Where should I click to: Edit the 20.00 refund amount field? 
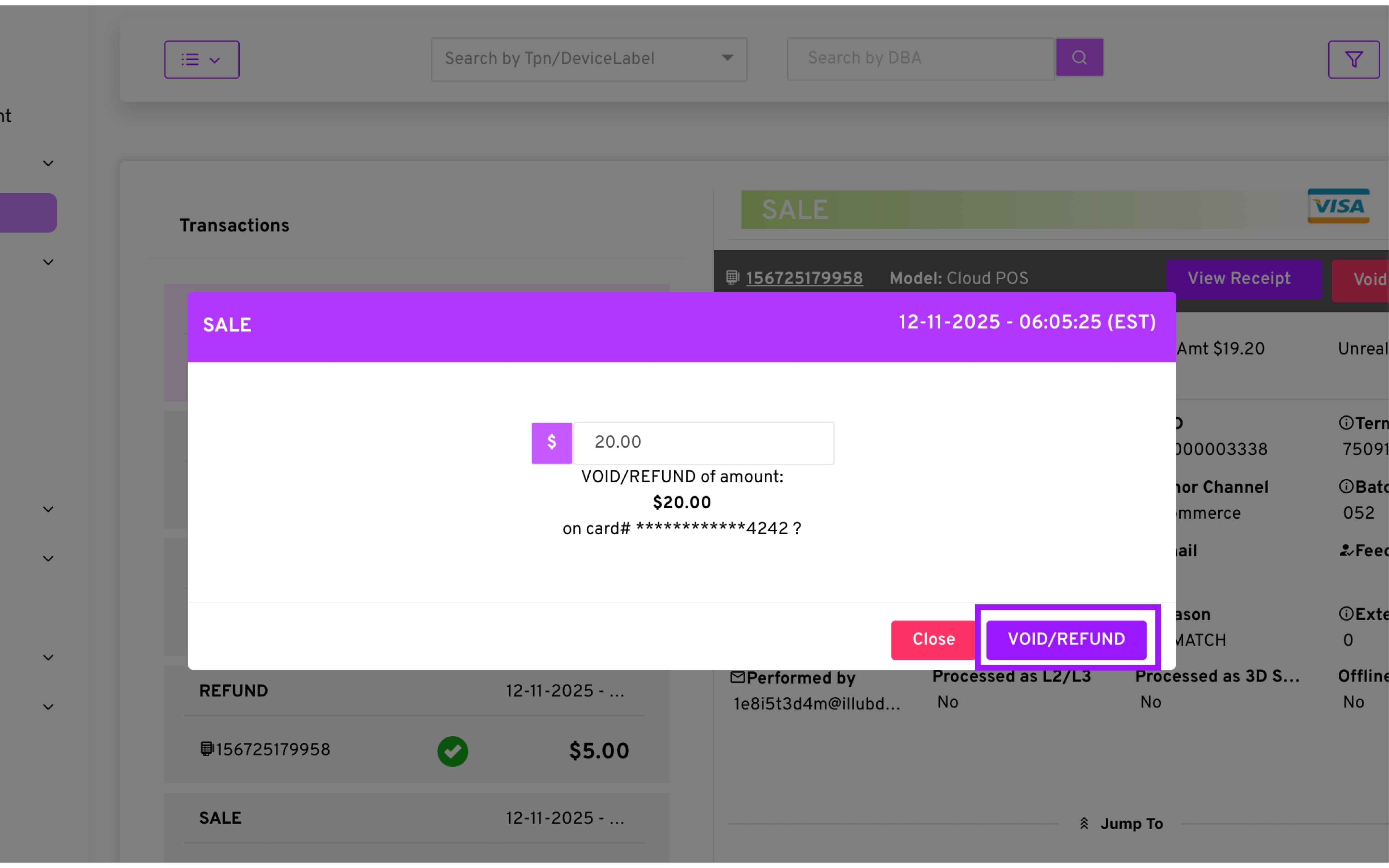[x=703, y=442]
